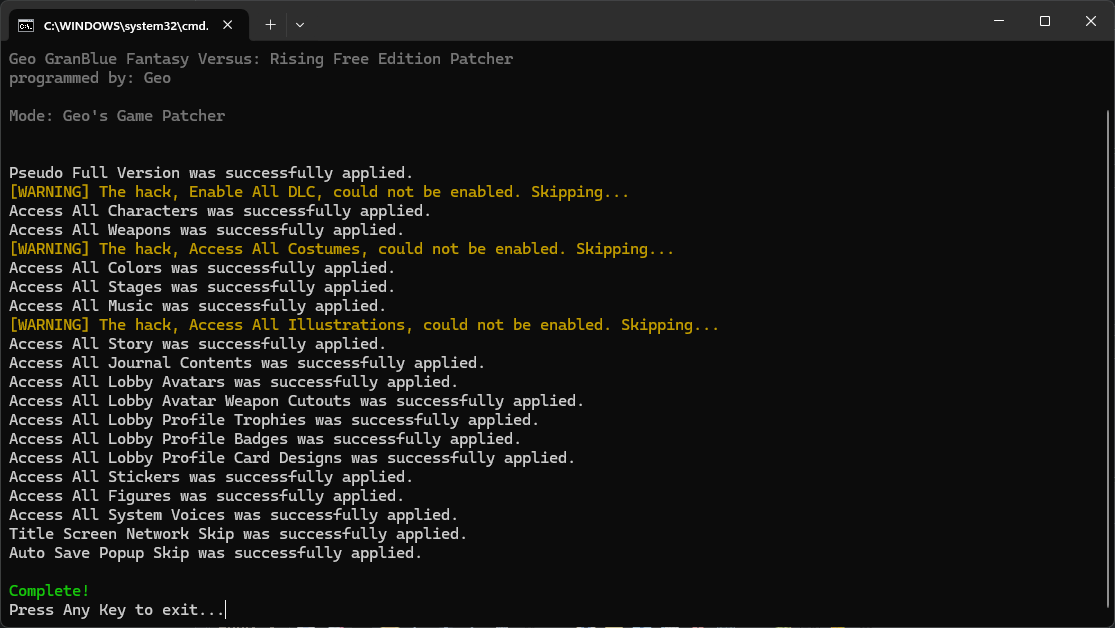Click the Access All Illustrations warning line
Screen dimensions: 1115x628
pyautogui.click(x=364, y=325)
